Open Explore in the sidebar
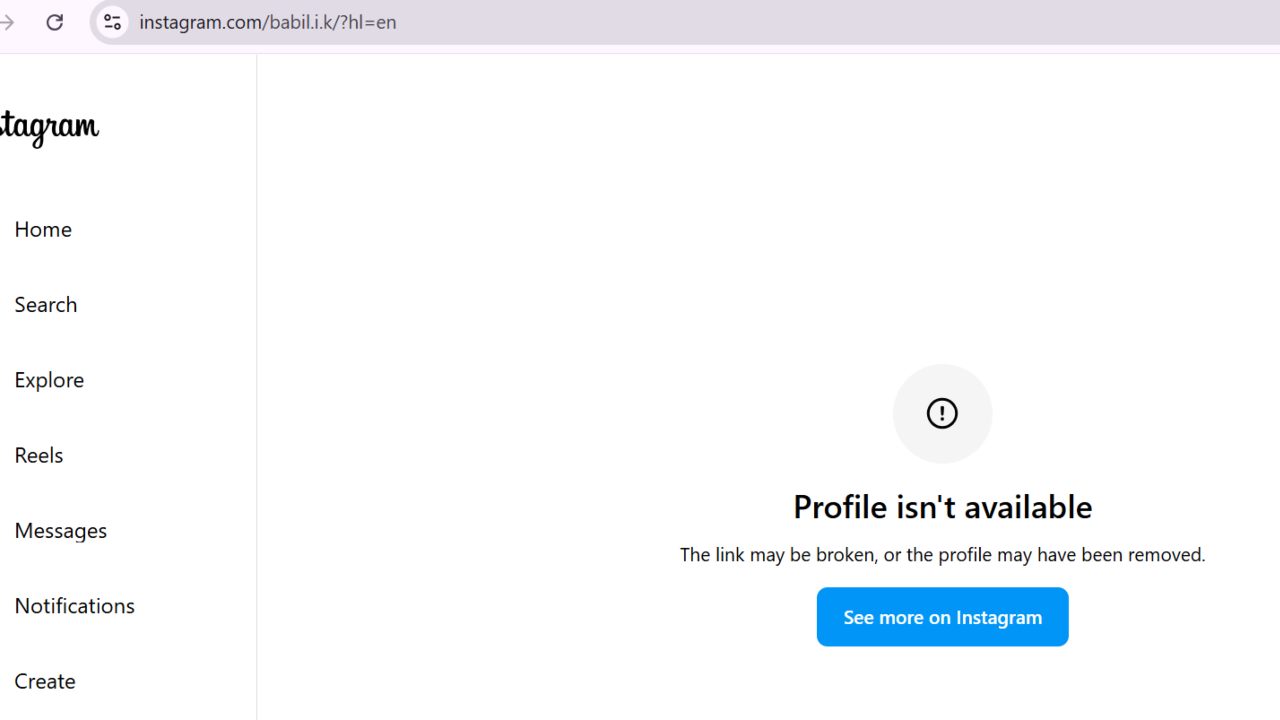Image resolution: width=1280 pixels, height=720 pixels. pyautogui.click(x=49, y=380)
